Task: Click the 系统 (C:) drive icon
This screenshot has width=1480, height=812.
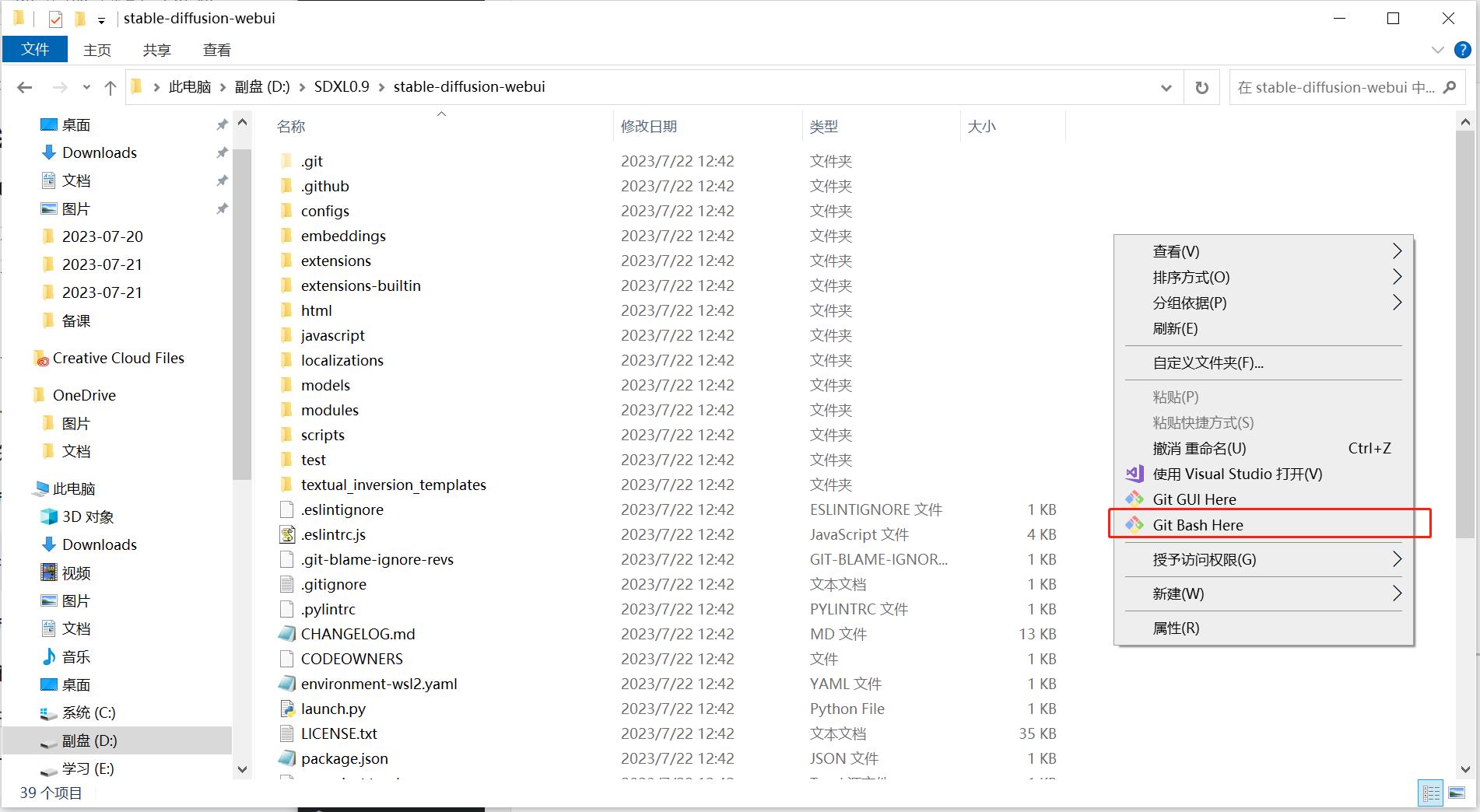Action: [49, 712]
